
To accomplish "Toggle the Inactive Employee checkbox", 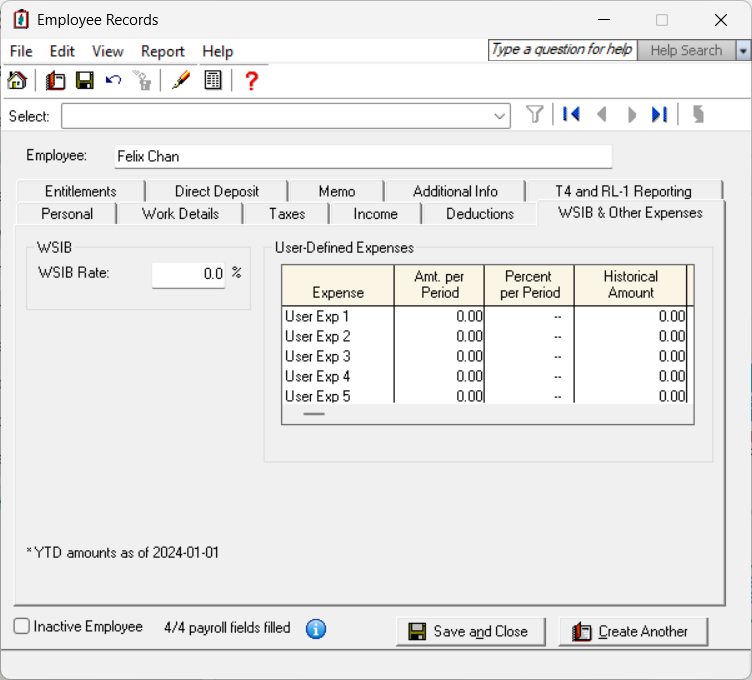I will [22, 626].
